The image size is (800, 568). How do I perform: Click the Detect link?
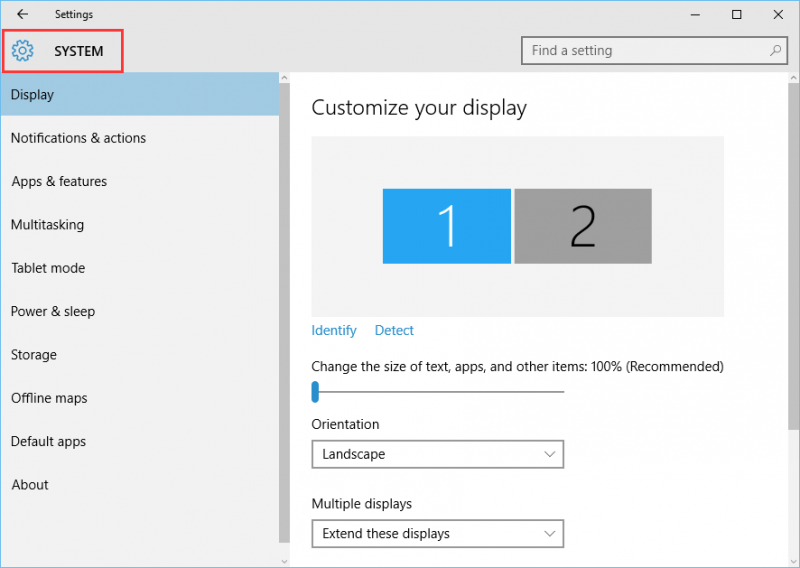pos(394,330)
